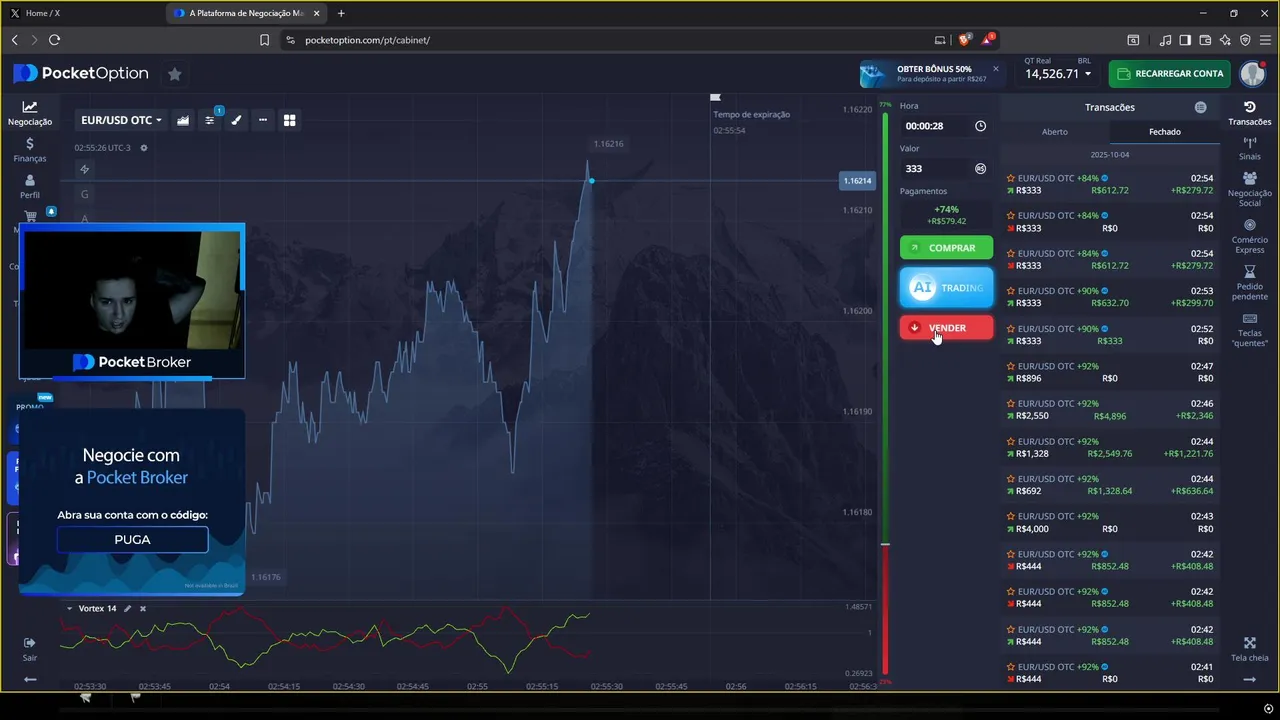Click the address bar pocketoption.com URL

(368, 40)
